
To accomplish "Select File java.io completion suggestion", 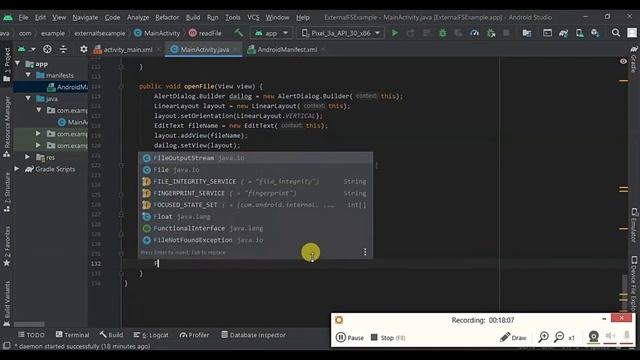I will (256, 170).
